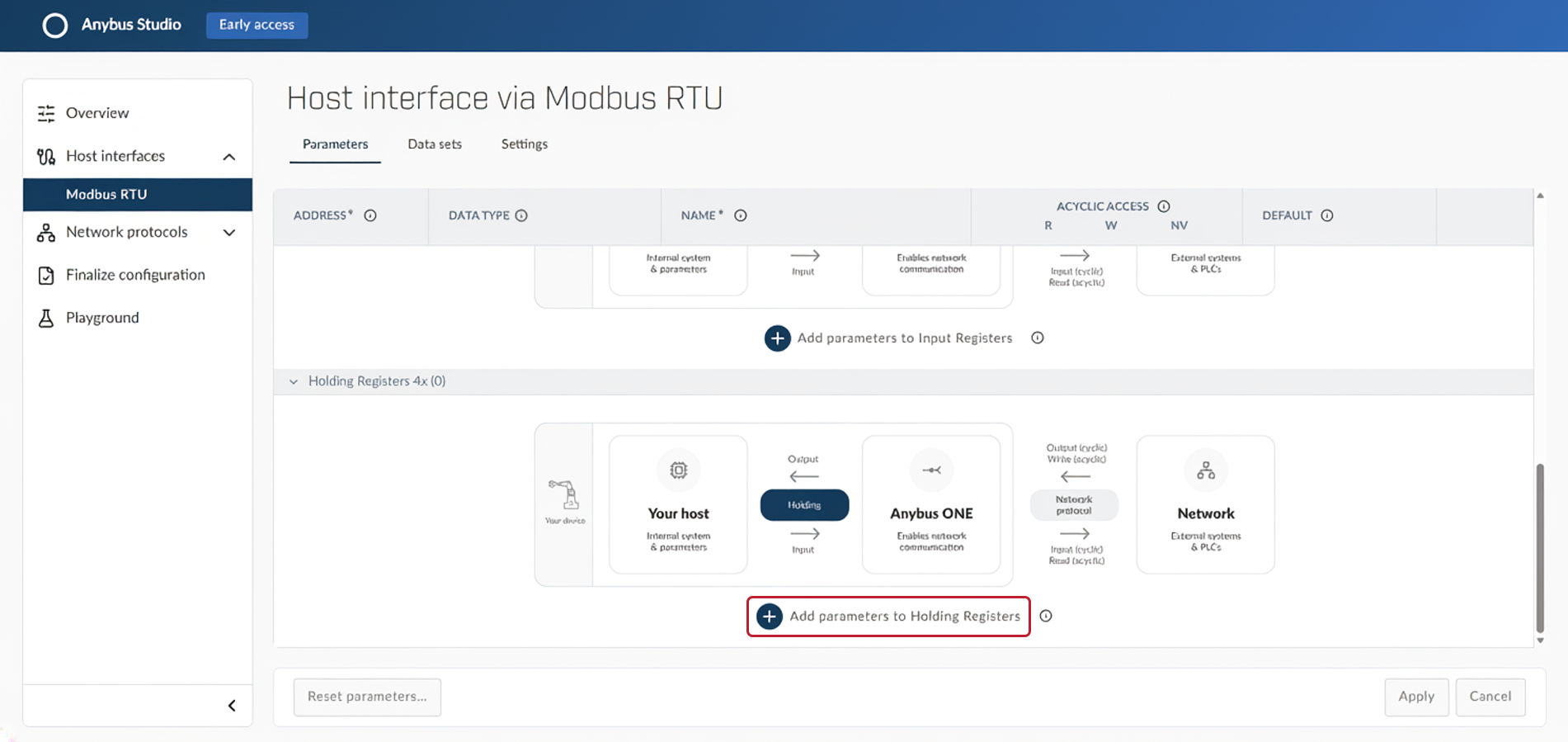The height and width of the screenshot is (742, 1568).
Task: Collapse the sidebar with the arrow
Action: click(232, 706)
